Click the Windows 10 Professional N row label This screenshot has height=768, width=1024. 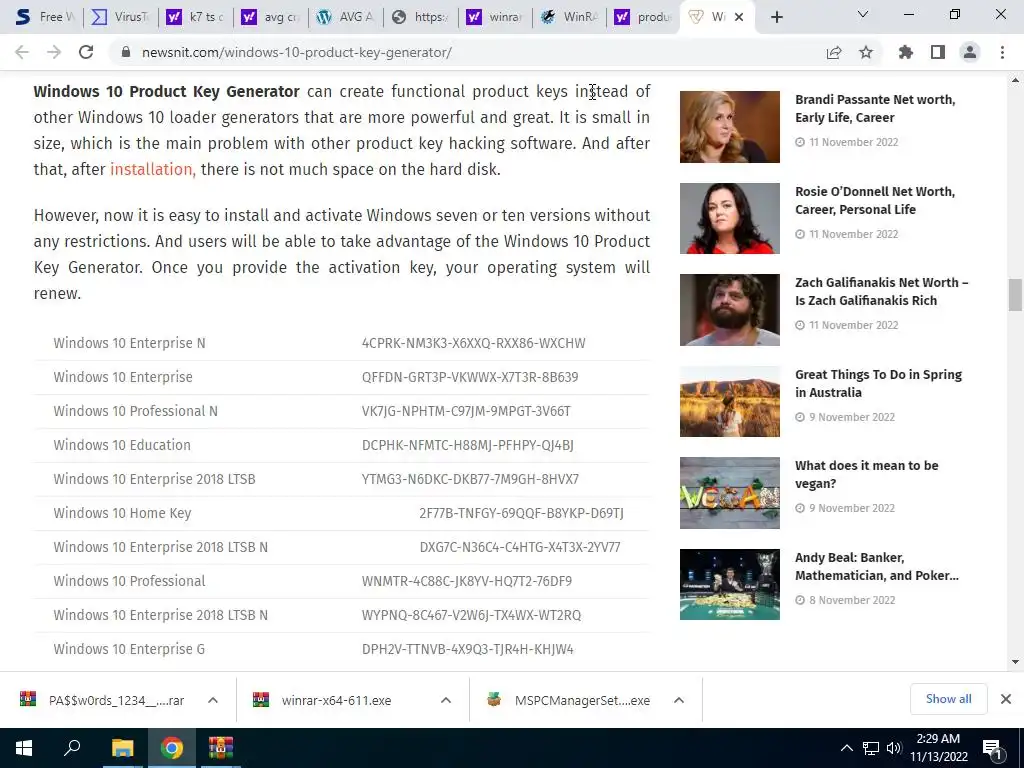point(135,411)
